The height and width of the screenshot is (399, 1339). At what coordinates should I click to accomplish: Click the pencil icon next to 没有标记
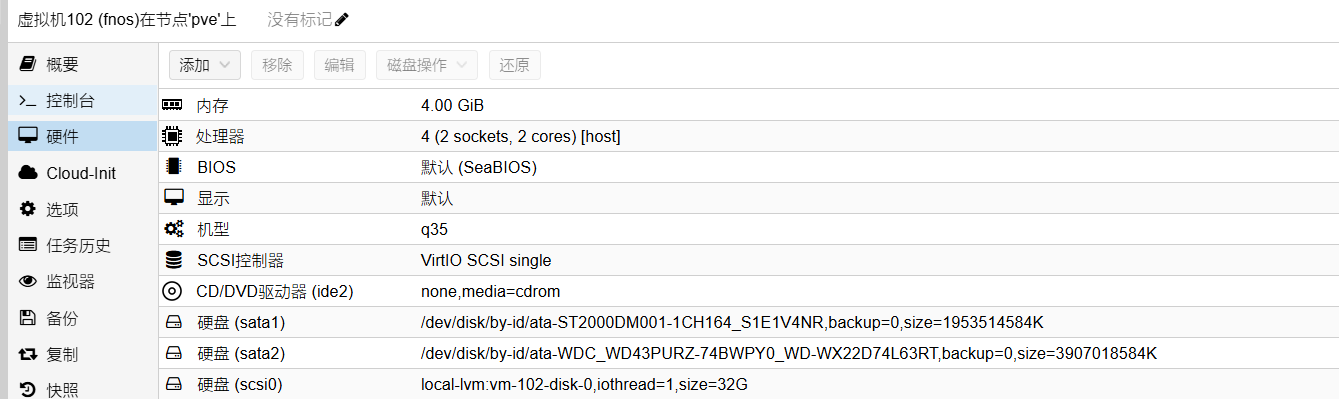(342, 20)
